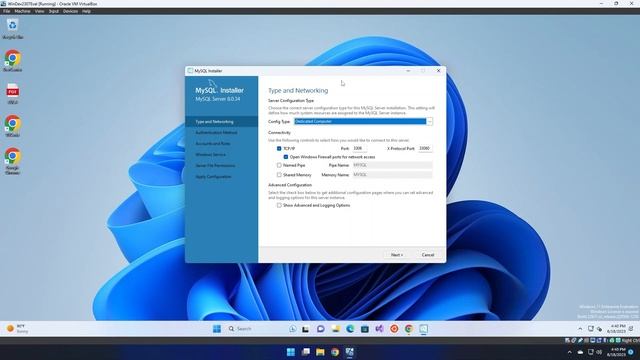The image size is (640, 360).
Task: Open the VirtualBox File menu
Action: (x=7, y=11)
